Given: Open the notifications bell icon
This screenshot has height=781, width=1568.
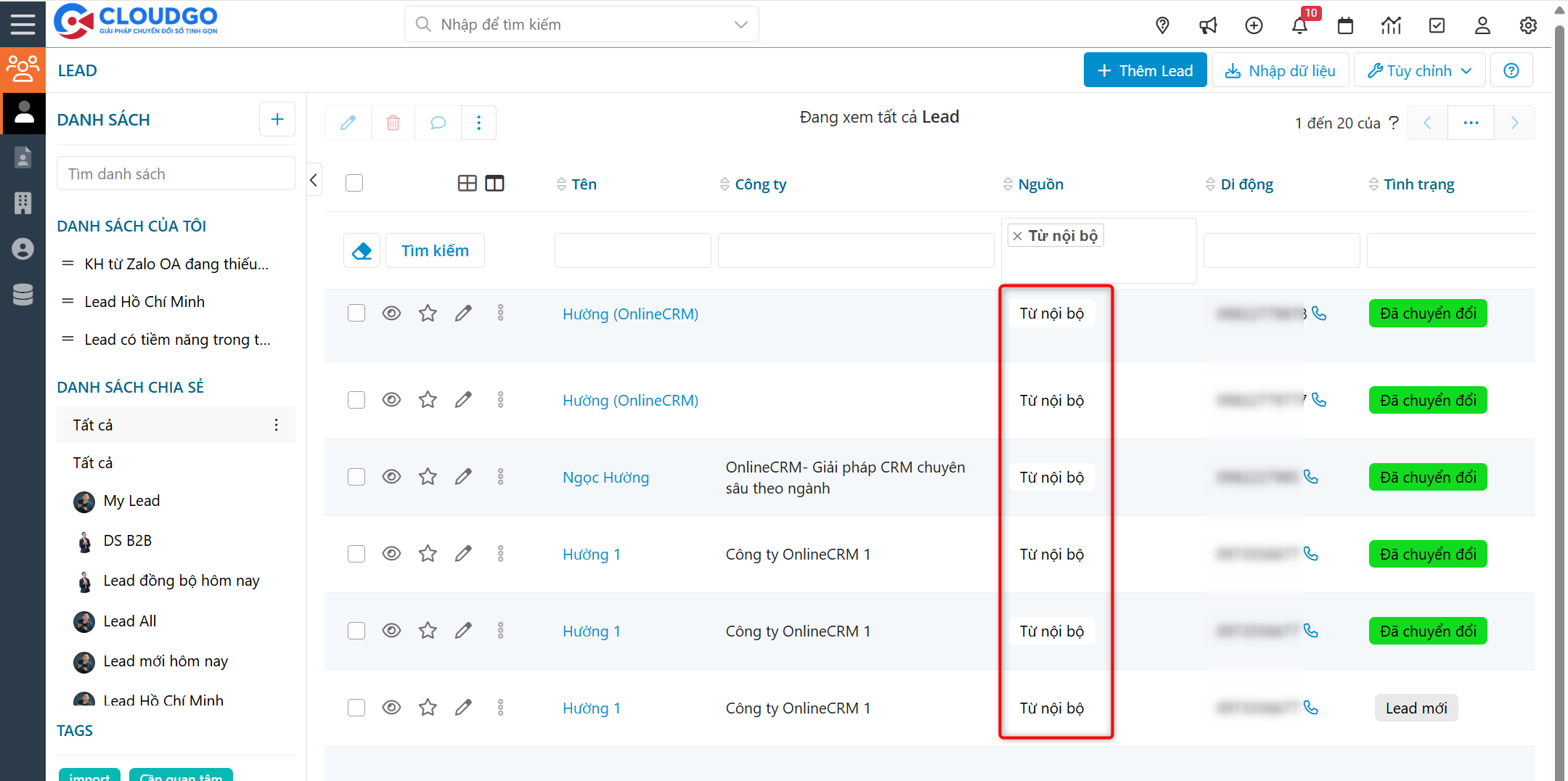Looking at the screenshot, I should (x=1299, y=25).
